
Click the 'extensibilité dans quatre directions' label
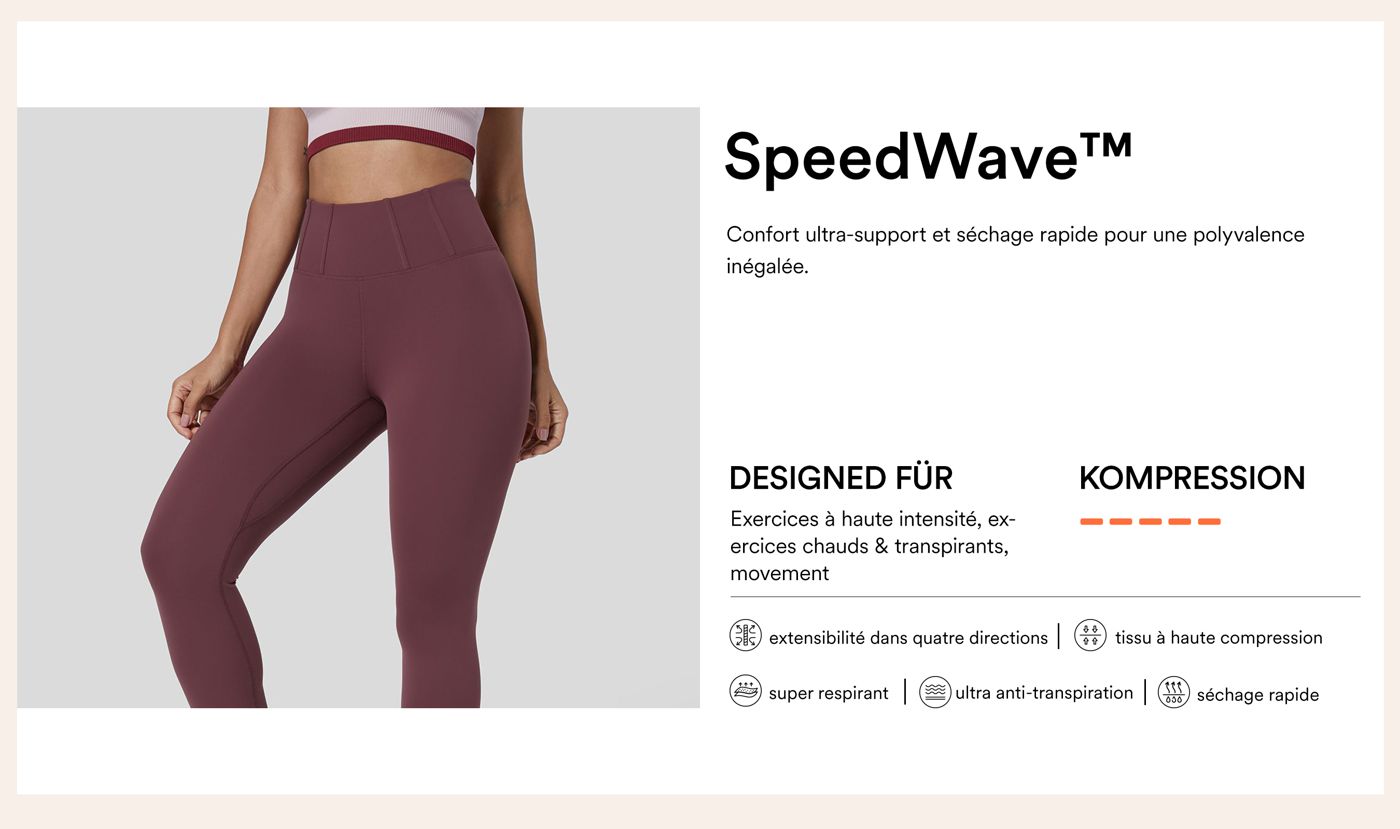908,638
